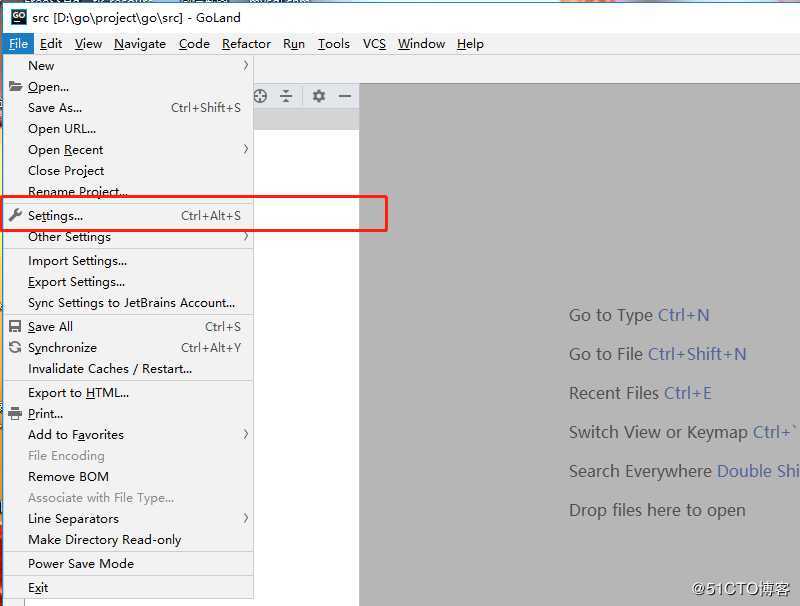Click the collapse all icon in project toolbar
Screen dimensions: 800x606
click(286, 96)
